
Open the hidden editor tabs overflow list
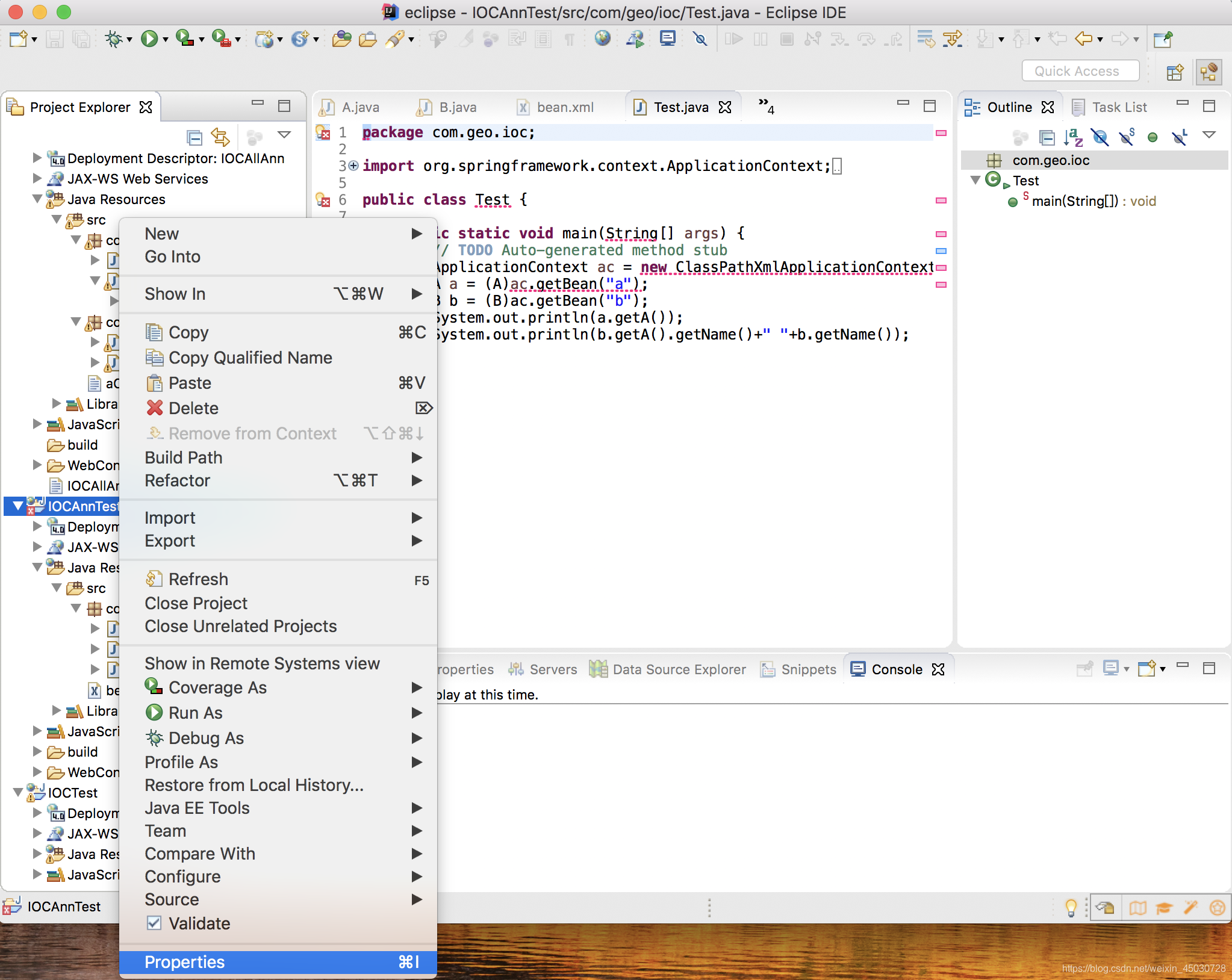766,106
